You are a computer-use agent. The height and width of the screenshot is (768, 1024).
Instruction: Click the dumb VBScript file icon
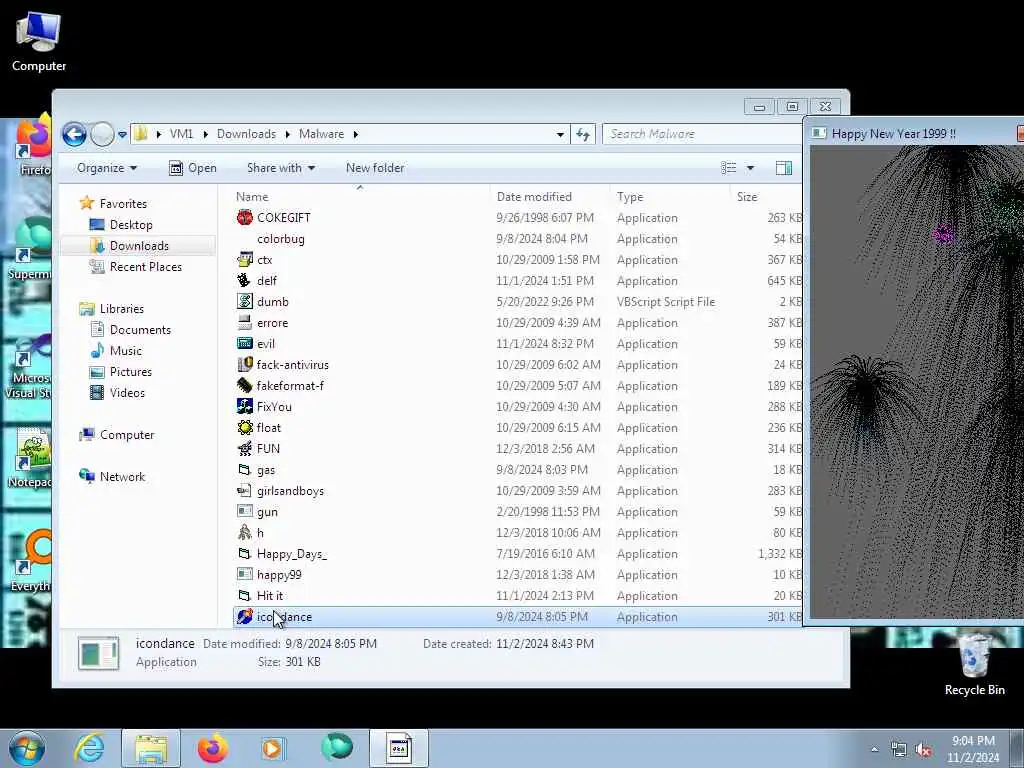[245, 302]
